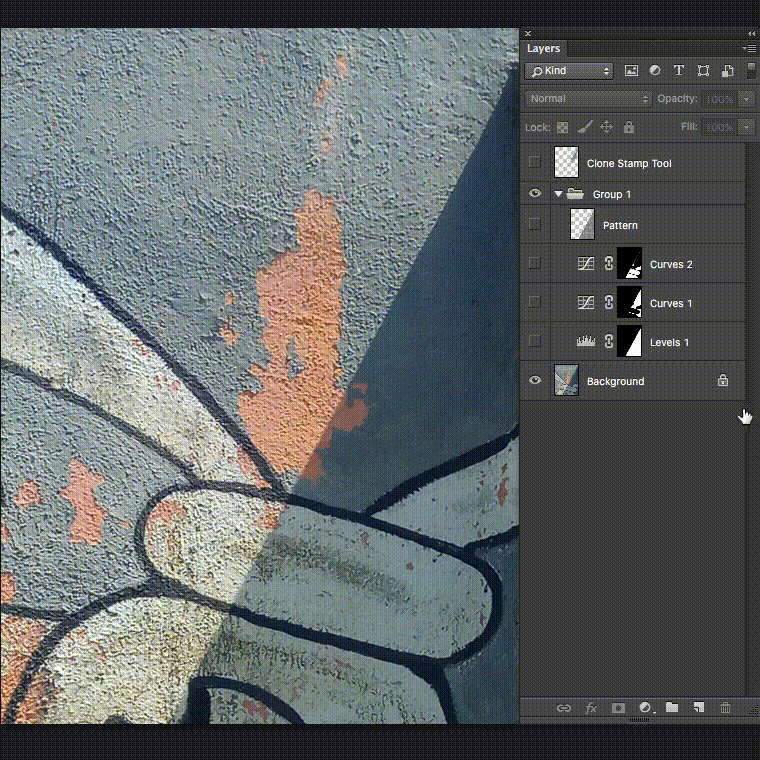Create new fill or adjustment layer

pyautogui.click(x=645, y=708)
